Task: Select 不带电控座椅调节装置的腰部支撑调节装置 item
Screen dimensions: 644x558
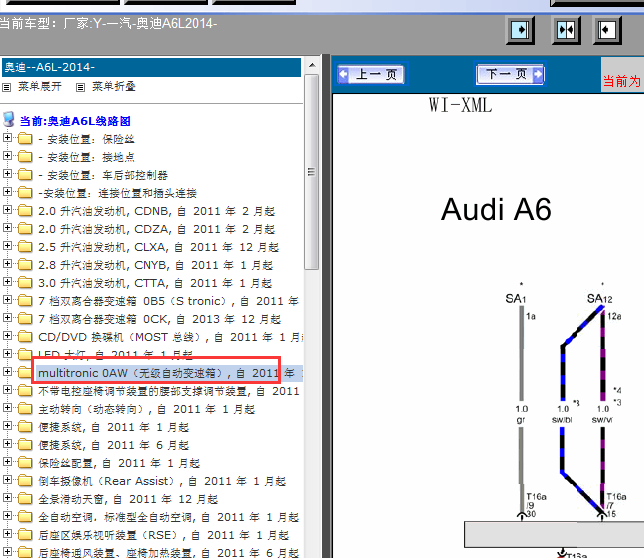Action: (x=168, y=391)
